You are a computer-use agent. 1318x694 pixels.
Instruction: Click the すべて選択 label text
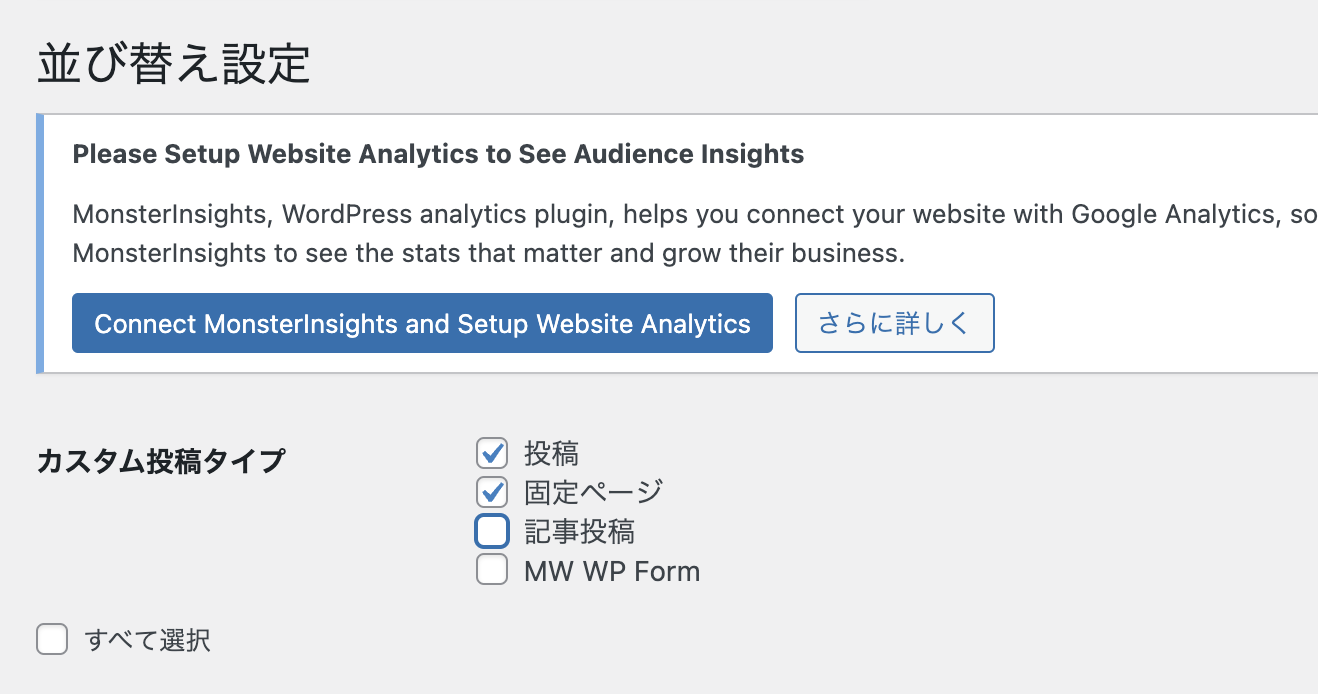tap(147, 640)
